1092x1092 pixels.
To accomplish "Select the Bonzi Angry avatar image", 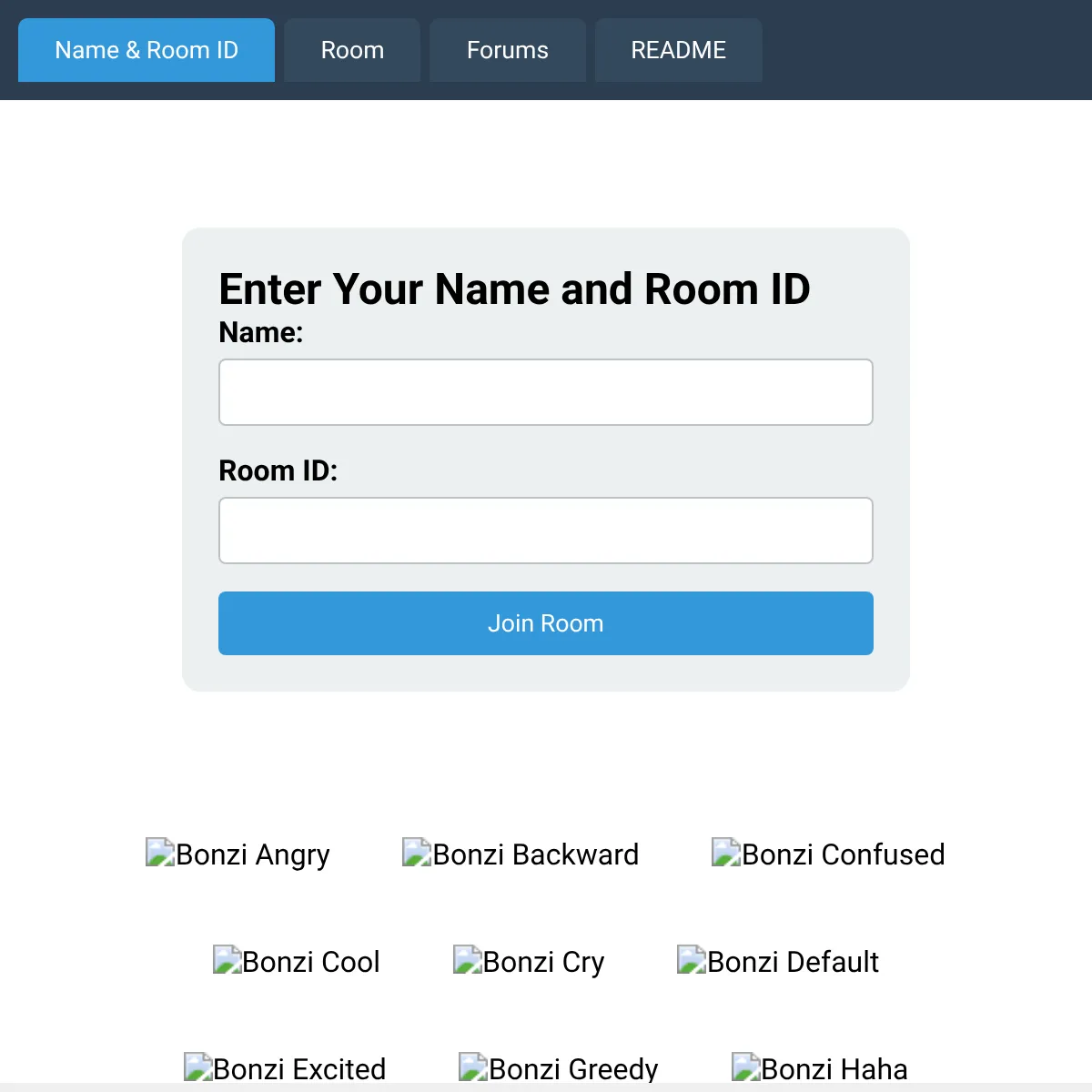I will coord(238,854).
